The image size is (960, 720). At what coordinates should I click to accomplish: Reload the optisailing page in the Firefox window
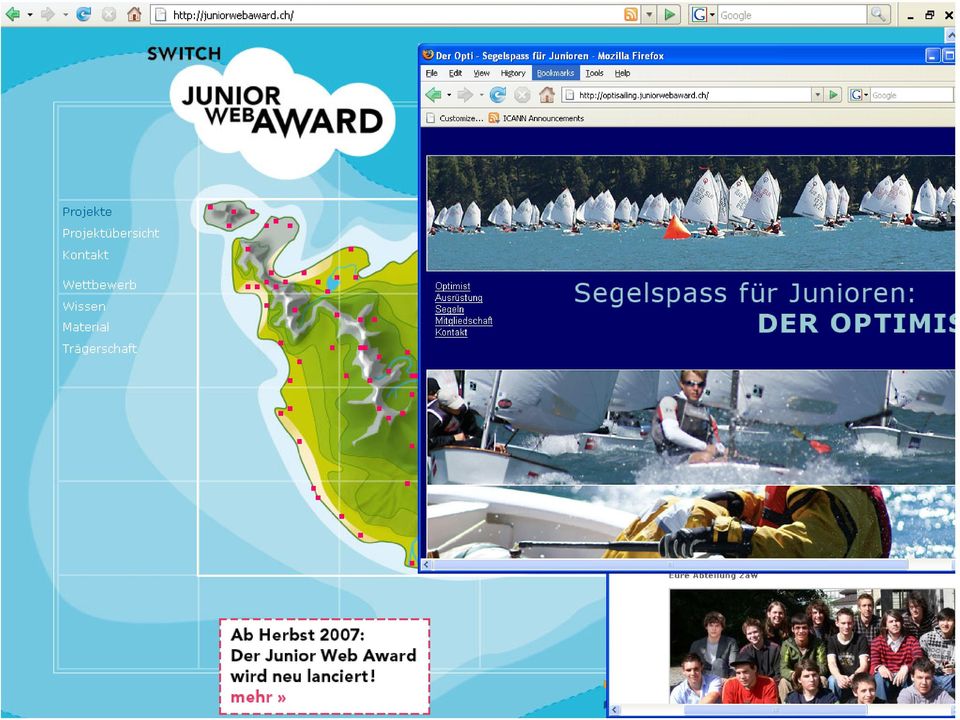(498, 95)
